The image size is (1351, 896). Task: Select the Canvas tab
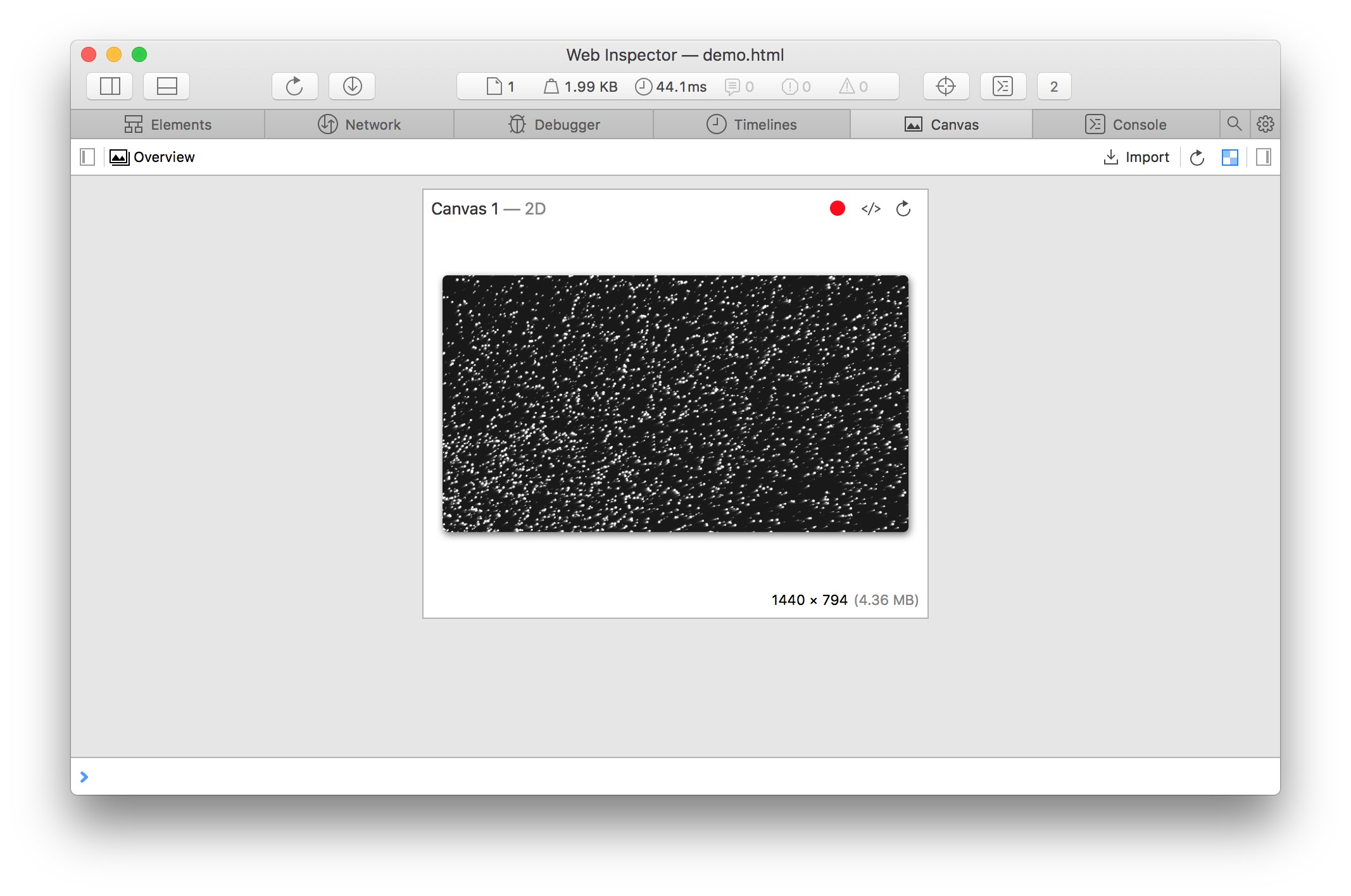coord(941,125)
